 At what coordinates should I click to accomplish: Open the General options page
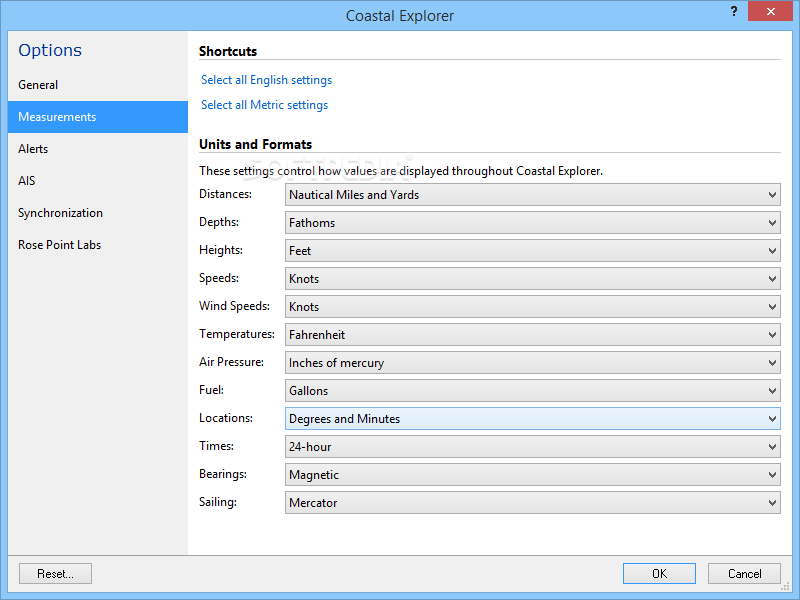pos(97,85)
